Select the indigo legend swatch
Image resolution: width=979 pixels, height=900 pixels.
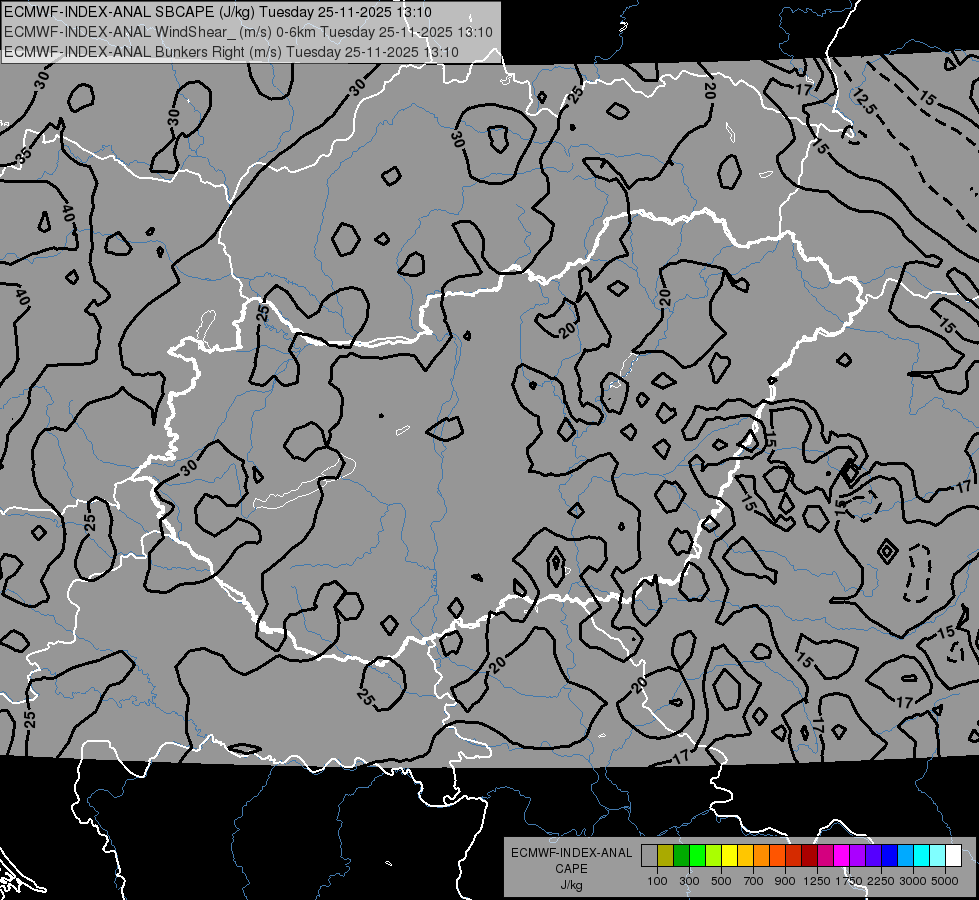pyautogui.click(x=873, y=856)
